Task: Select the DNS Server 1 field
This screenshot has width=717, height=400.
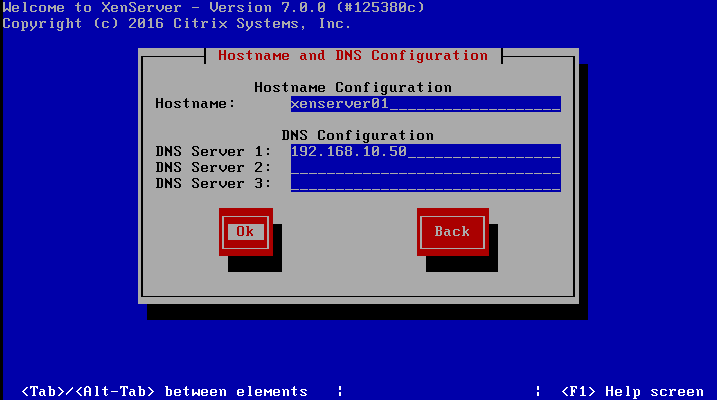Action: tap(426, 152)
